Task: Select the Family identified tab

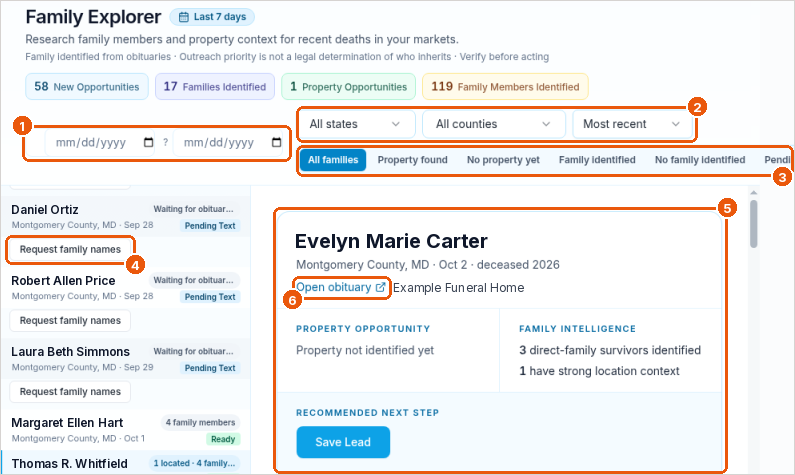Action: tap(597, 160)
